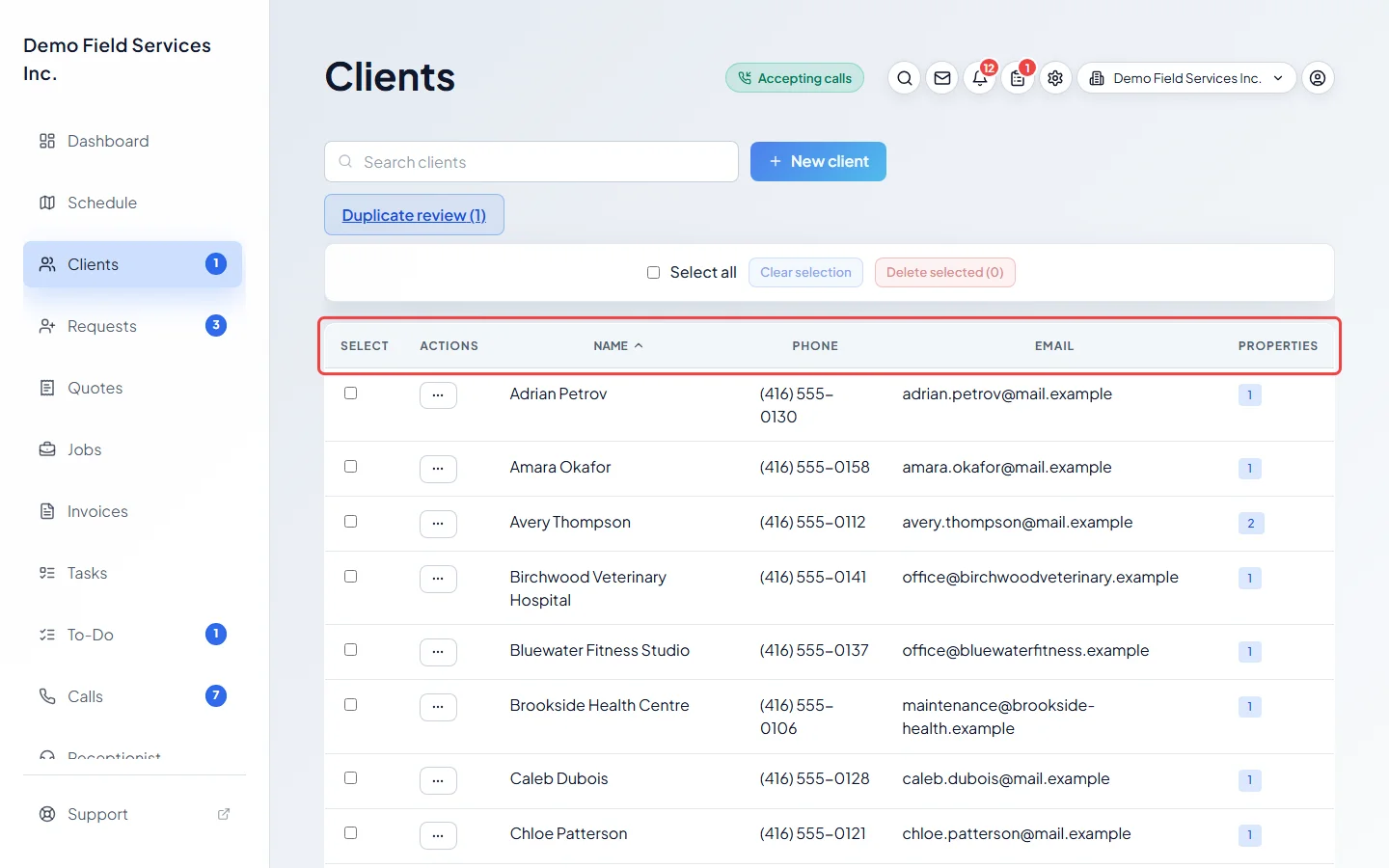1389x868 pixels.
Task: Click the email adrian.petrov@mail.example
Action: 1007,393
